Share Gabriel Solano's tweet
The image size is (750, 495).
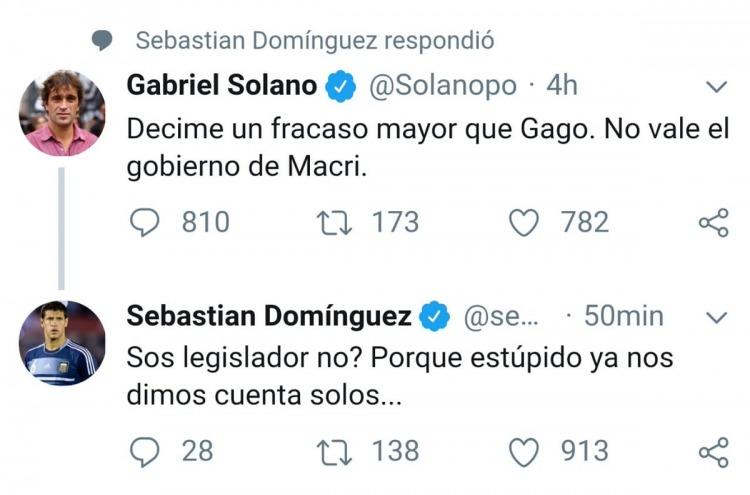click(714, 223)
